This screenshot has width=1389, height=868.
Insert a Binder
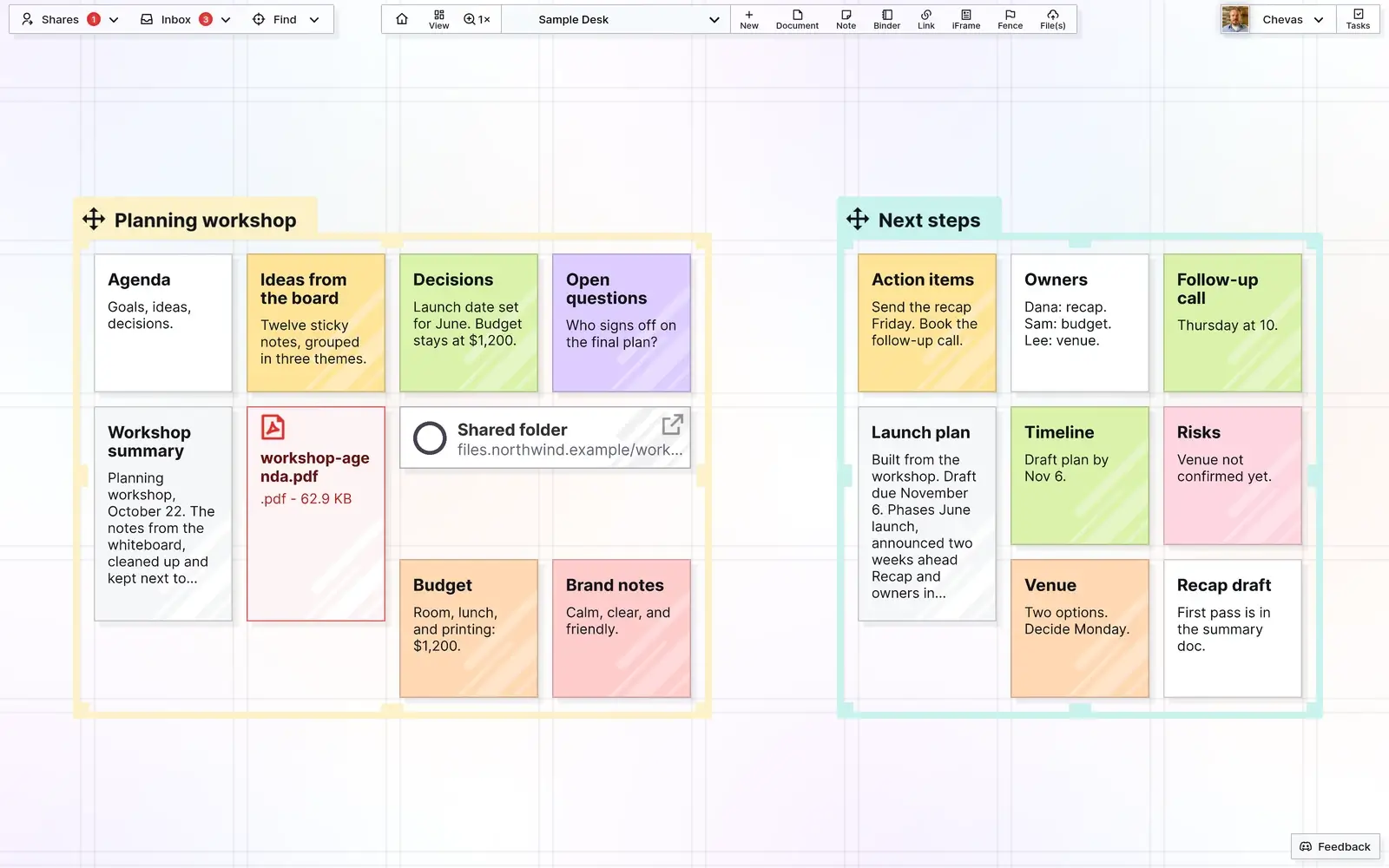(886, 19)
